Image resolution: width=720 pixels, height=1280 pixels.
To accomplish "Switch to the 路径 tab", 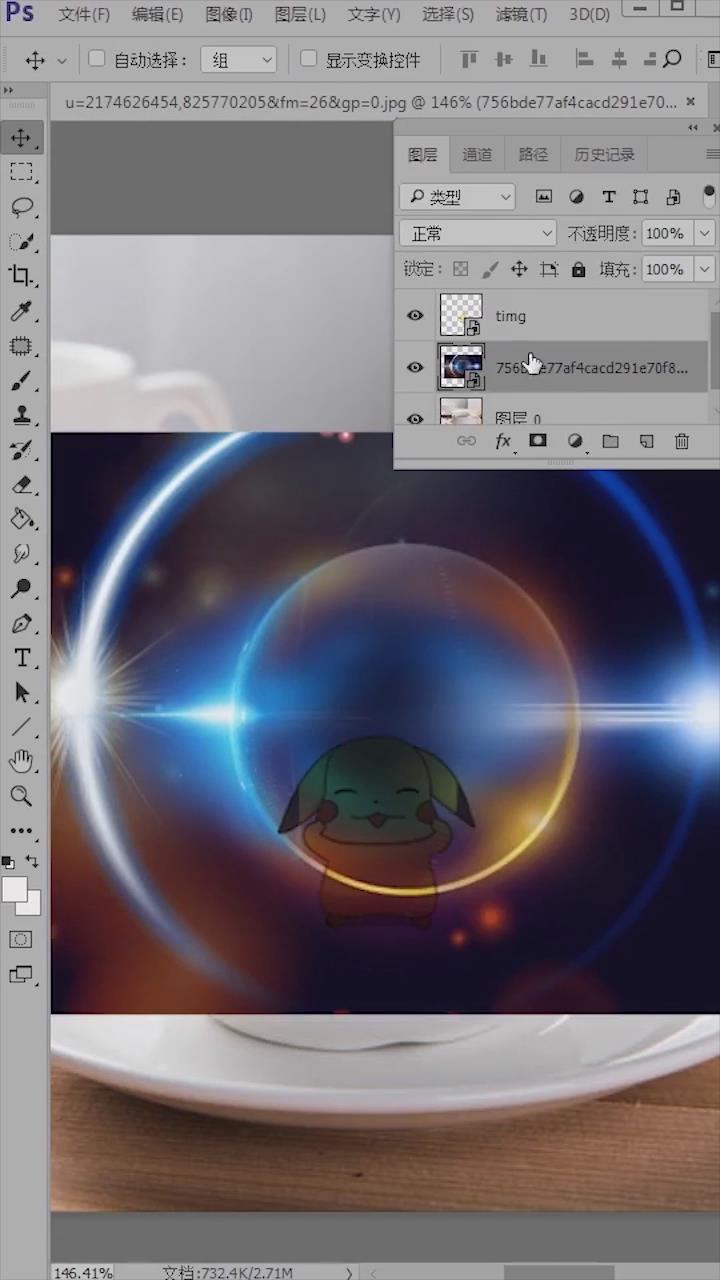I will click(x=533, y=154).
